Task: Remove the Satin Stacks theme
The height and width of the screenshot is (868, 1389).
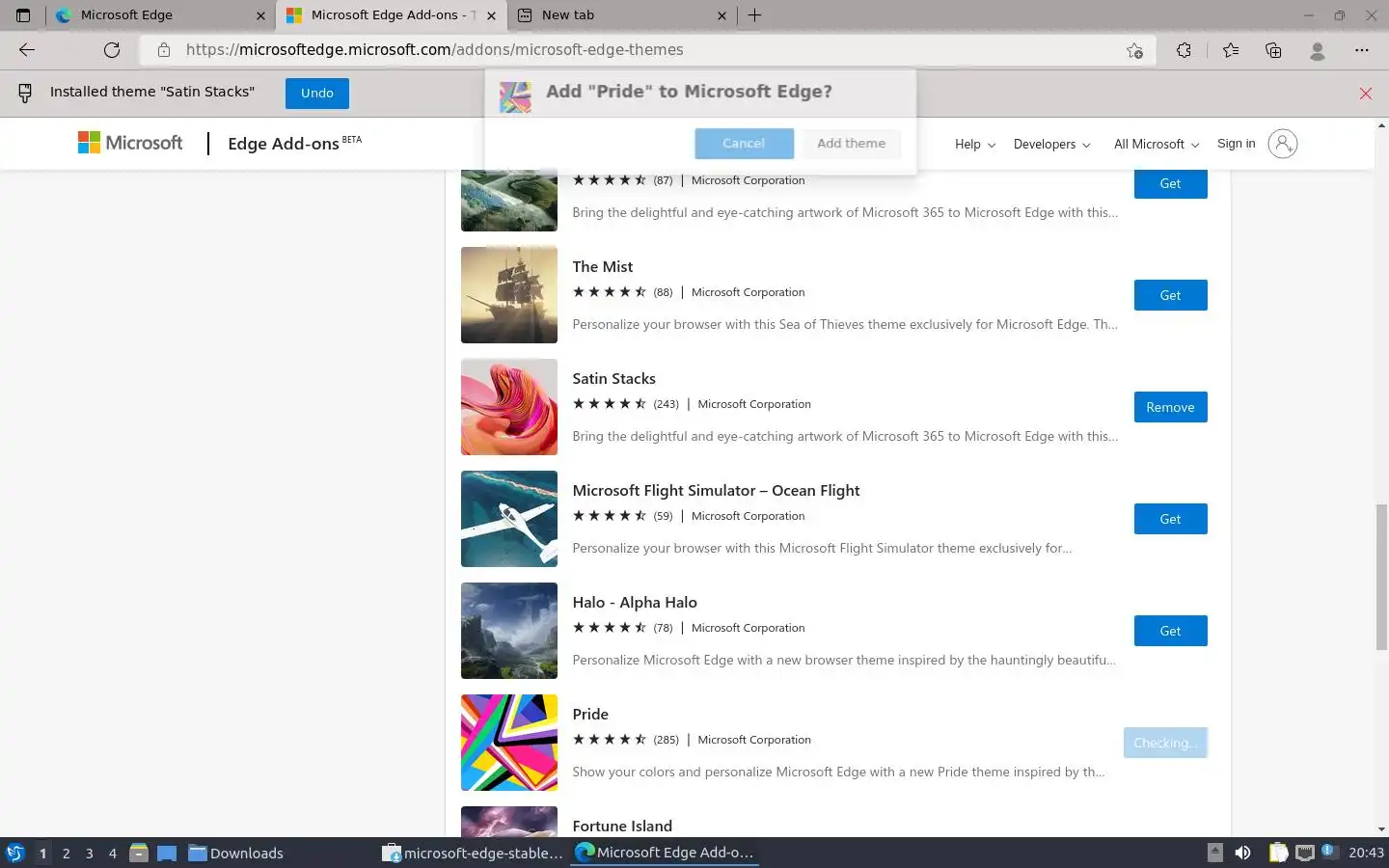Action: click(1170, 407)
